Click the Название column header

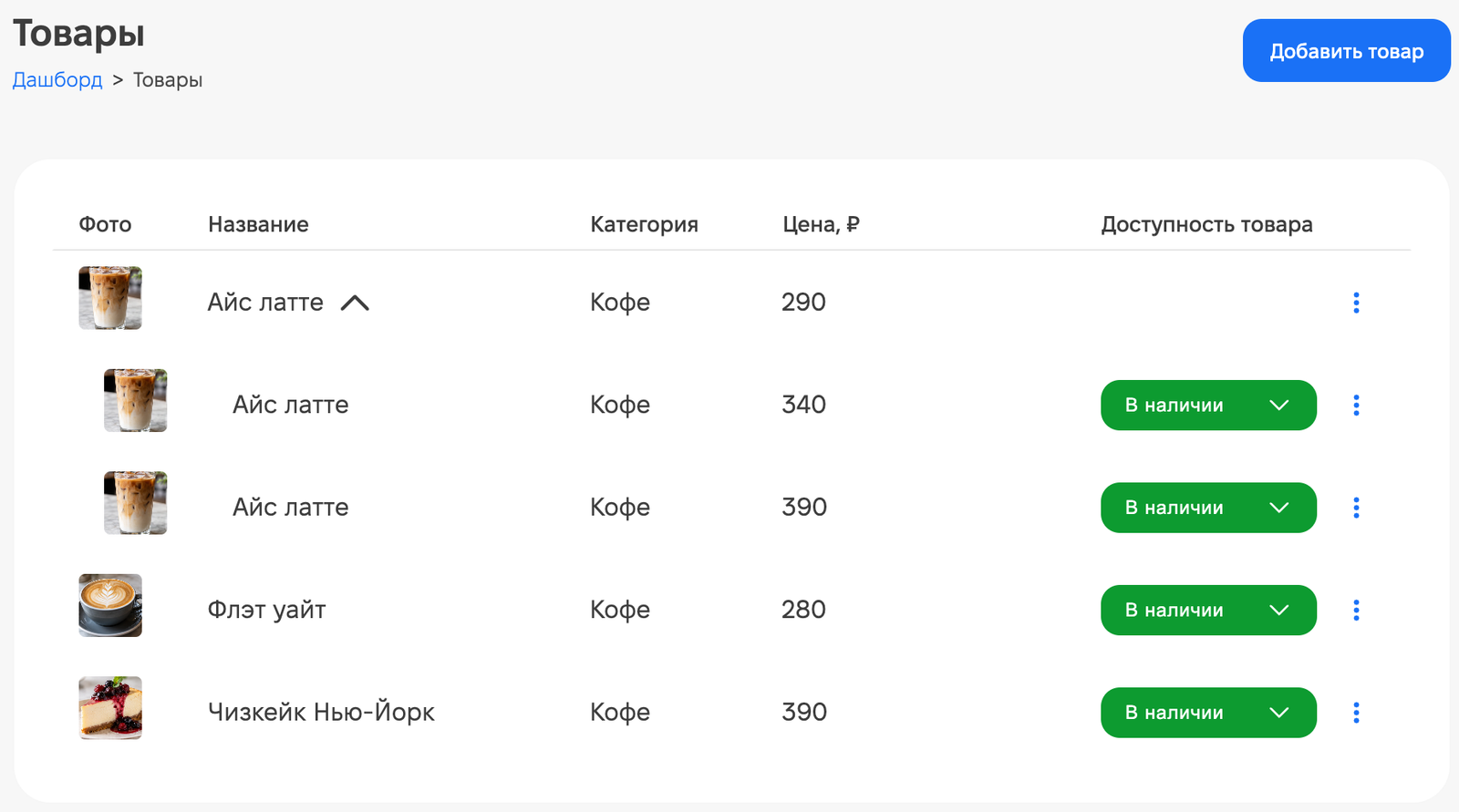tap(258, 224)
